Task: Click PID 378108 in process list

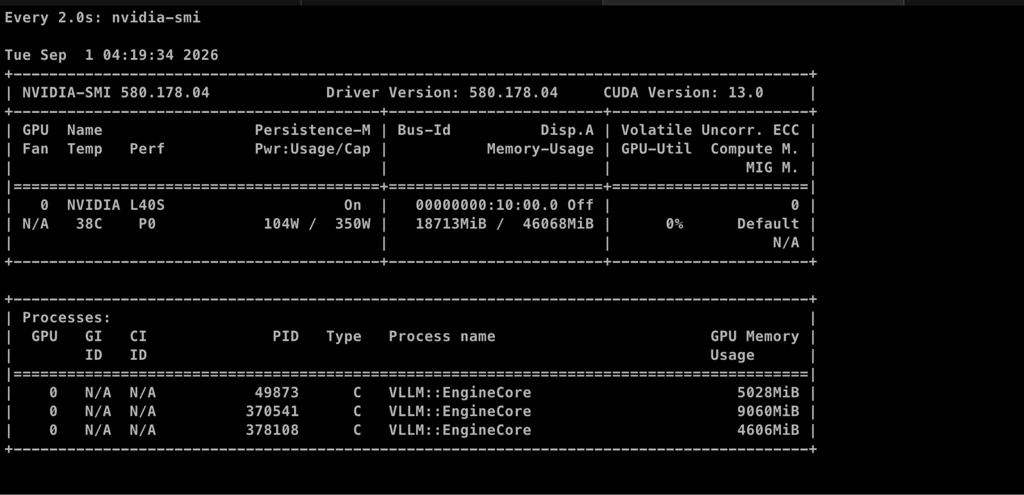Action: pyautogui.click(x=272, y=430)
